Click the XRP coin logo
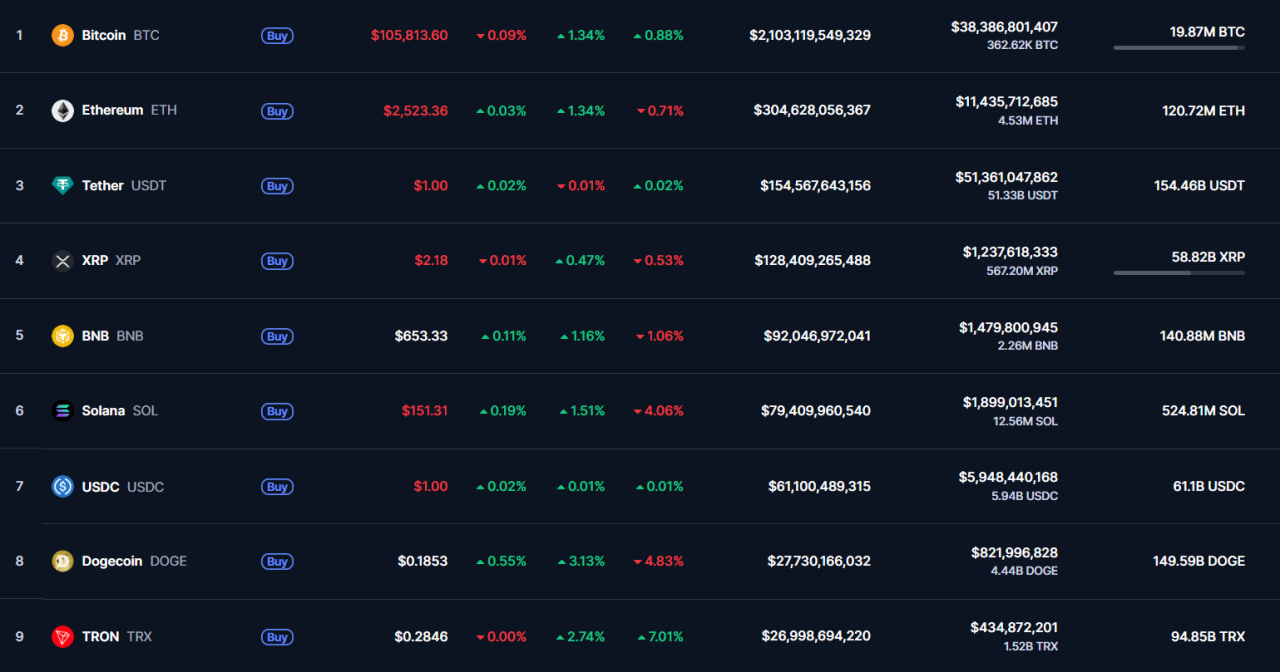Screen dimensions: 1280x672 tap(63, 261)
